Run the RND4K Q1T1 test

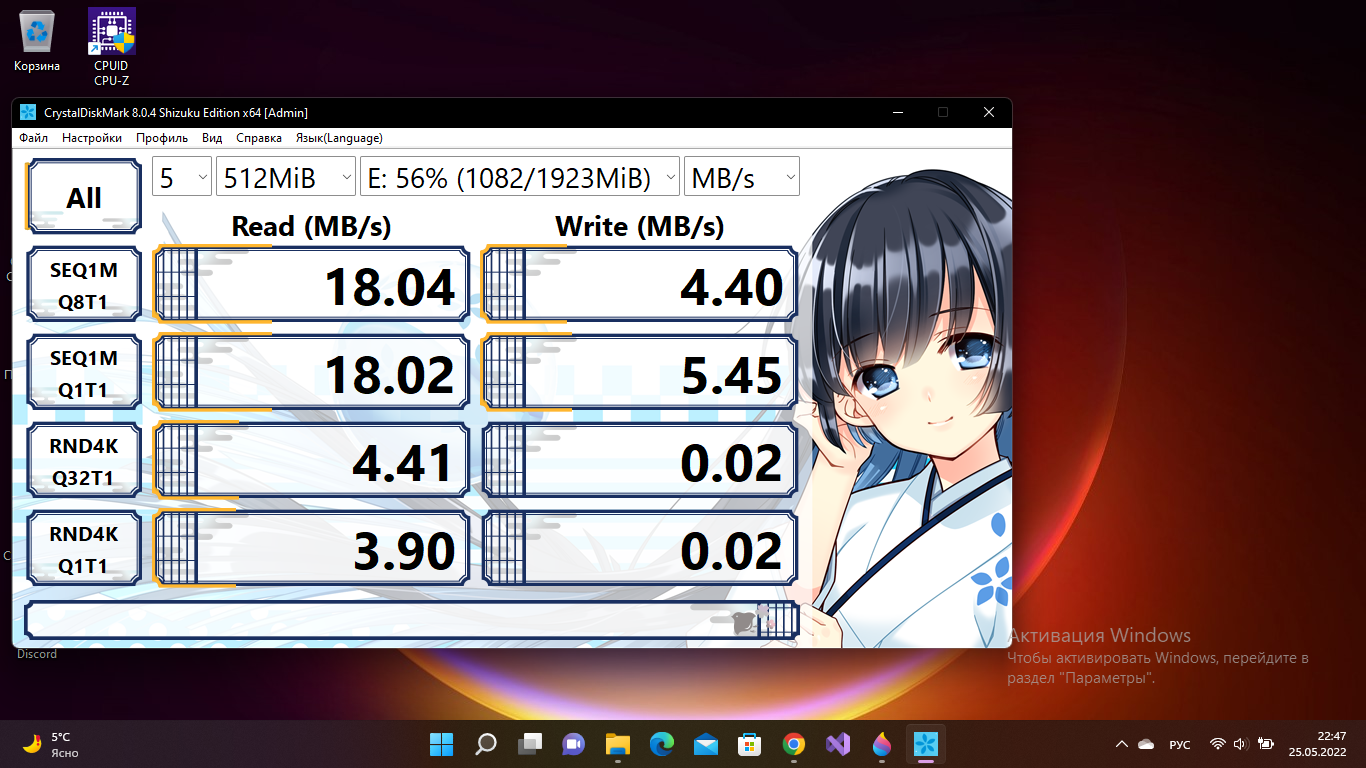click(x=84, y=549)
